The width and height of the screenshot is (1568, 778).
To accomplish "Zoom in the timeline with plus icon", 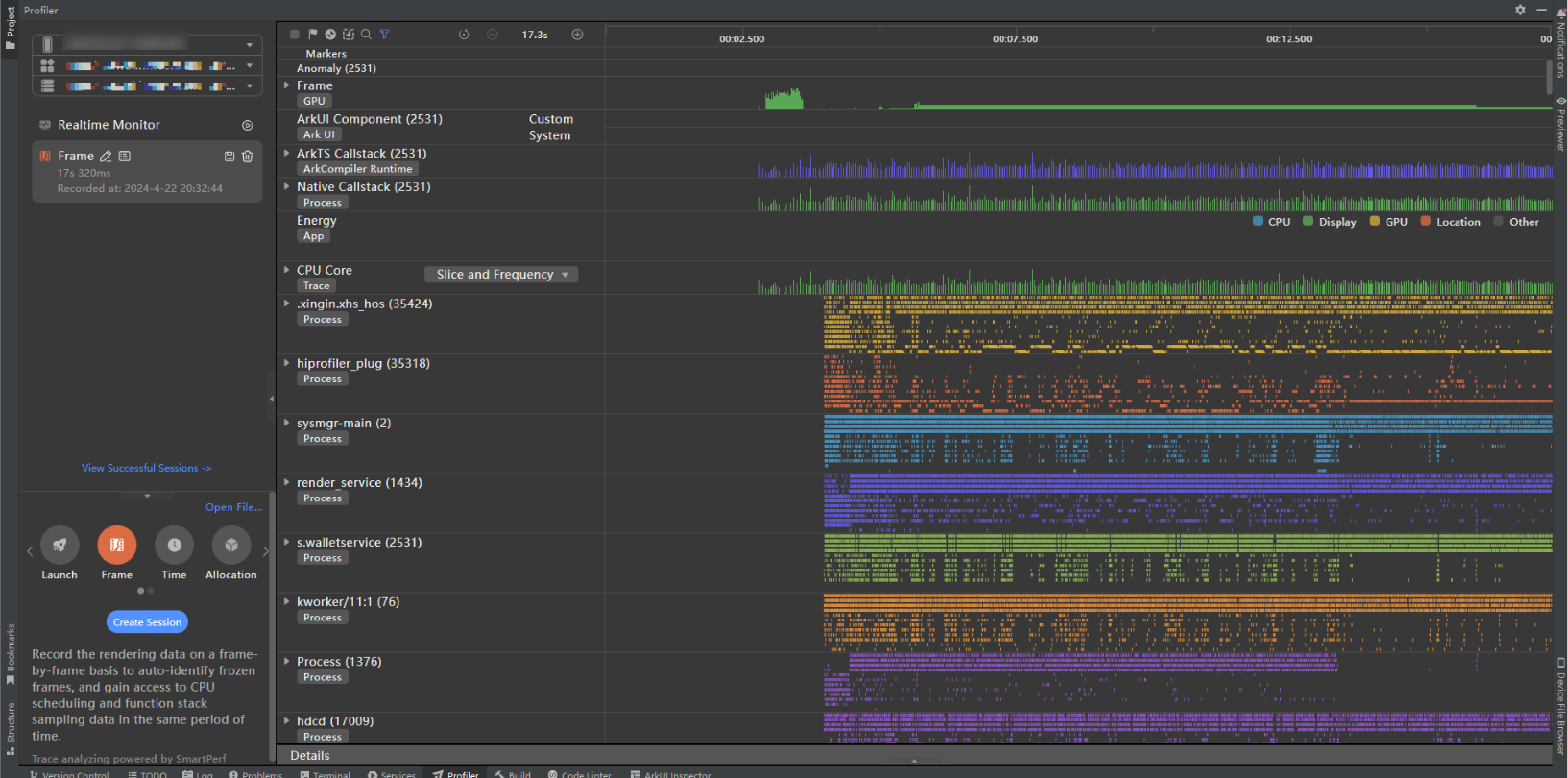I will pos(577,35).
